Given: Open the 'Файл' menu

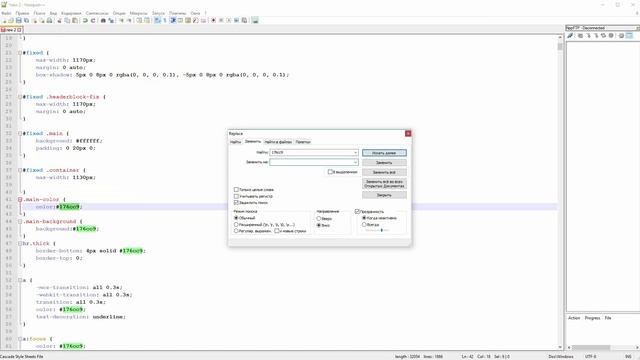Looking at the screenshot, I should pyautogui.click(x=6, y=13).
